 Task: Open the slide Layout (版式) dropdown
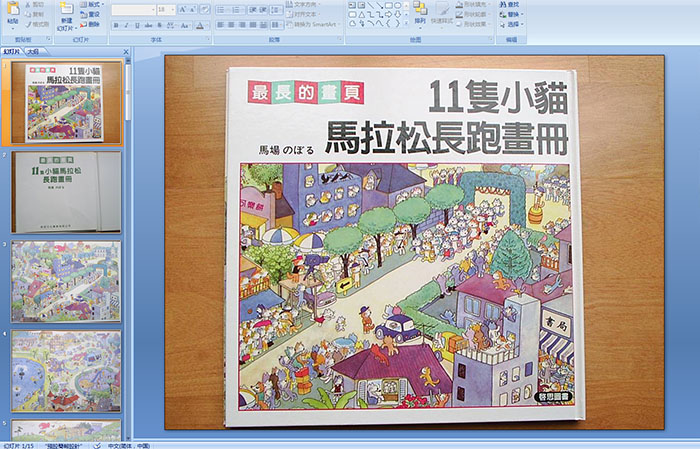pyautogui.click(x=92, y=4)
